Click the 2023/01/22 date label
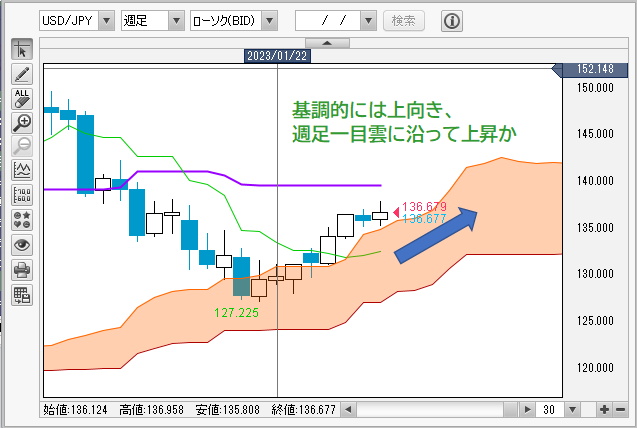The width and height of the screenshot is (637, 428). click(x=277, y=56)
